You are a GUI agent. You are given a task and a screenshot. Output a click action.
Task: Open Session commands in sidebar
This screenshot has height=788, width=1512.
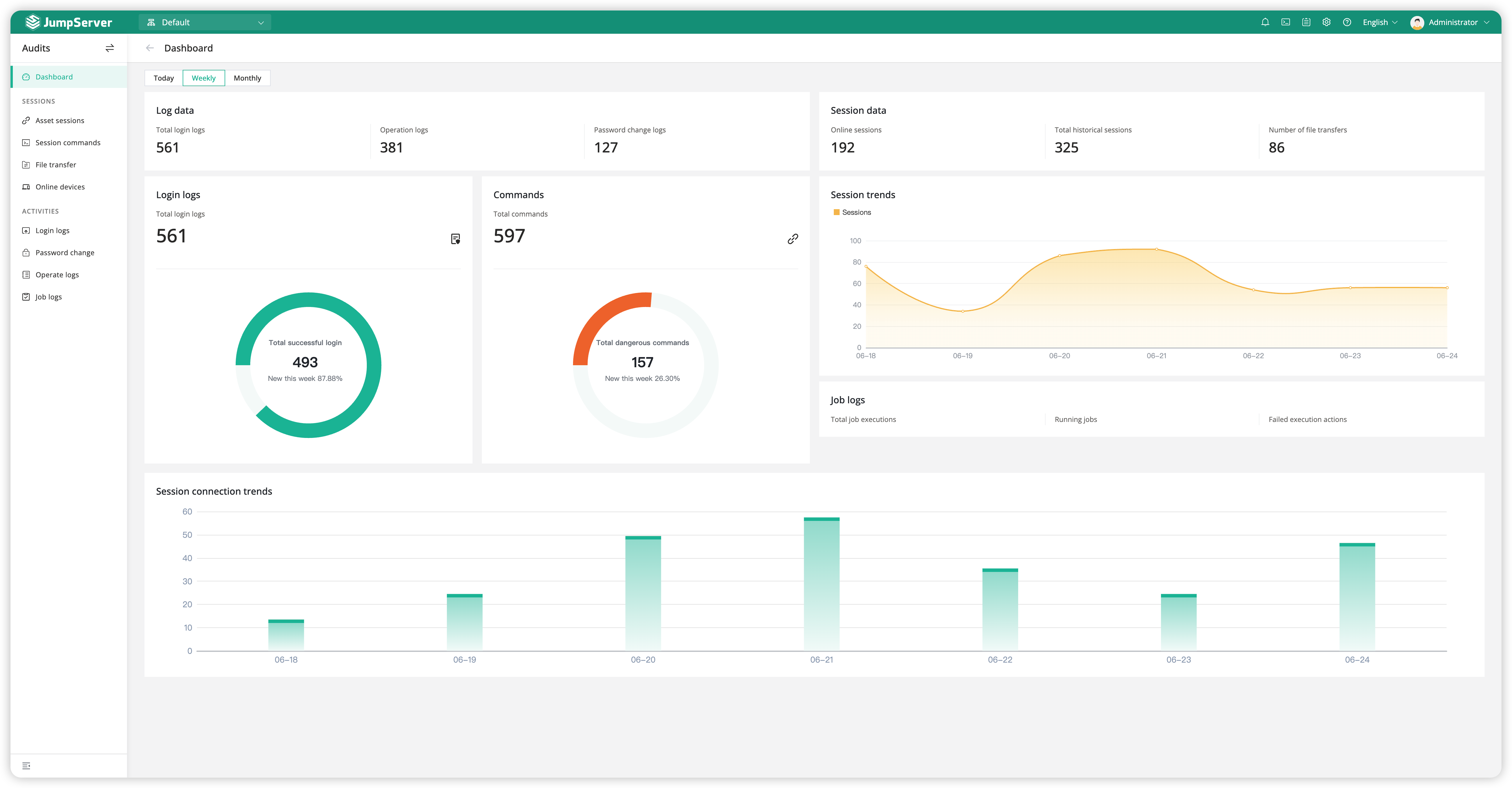[68, 143]
